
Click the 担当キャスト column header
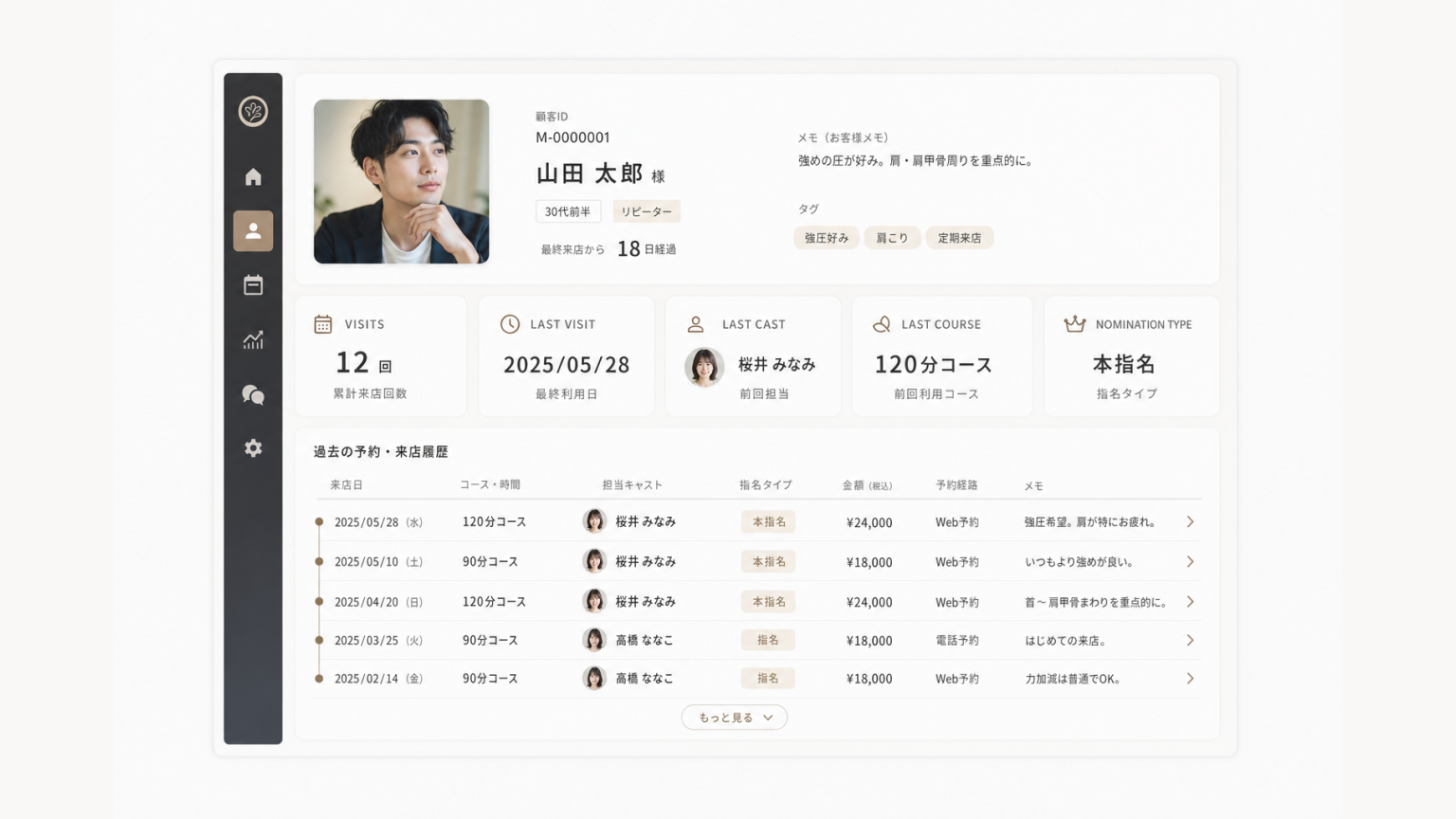click(632, 485)
